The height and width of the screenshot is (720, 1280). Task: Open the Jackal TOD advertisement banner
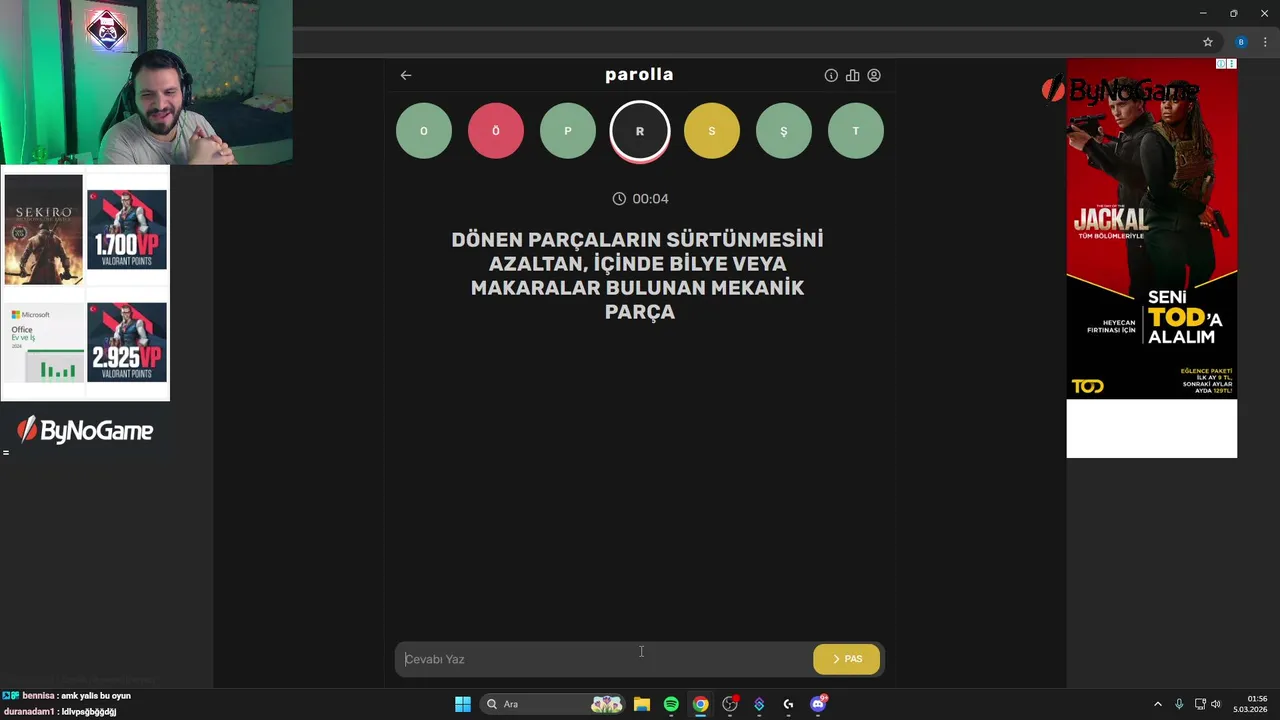[x=1151, y=229]
